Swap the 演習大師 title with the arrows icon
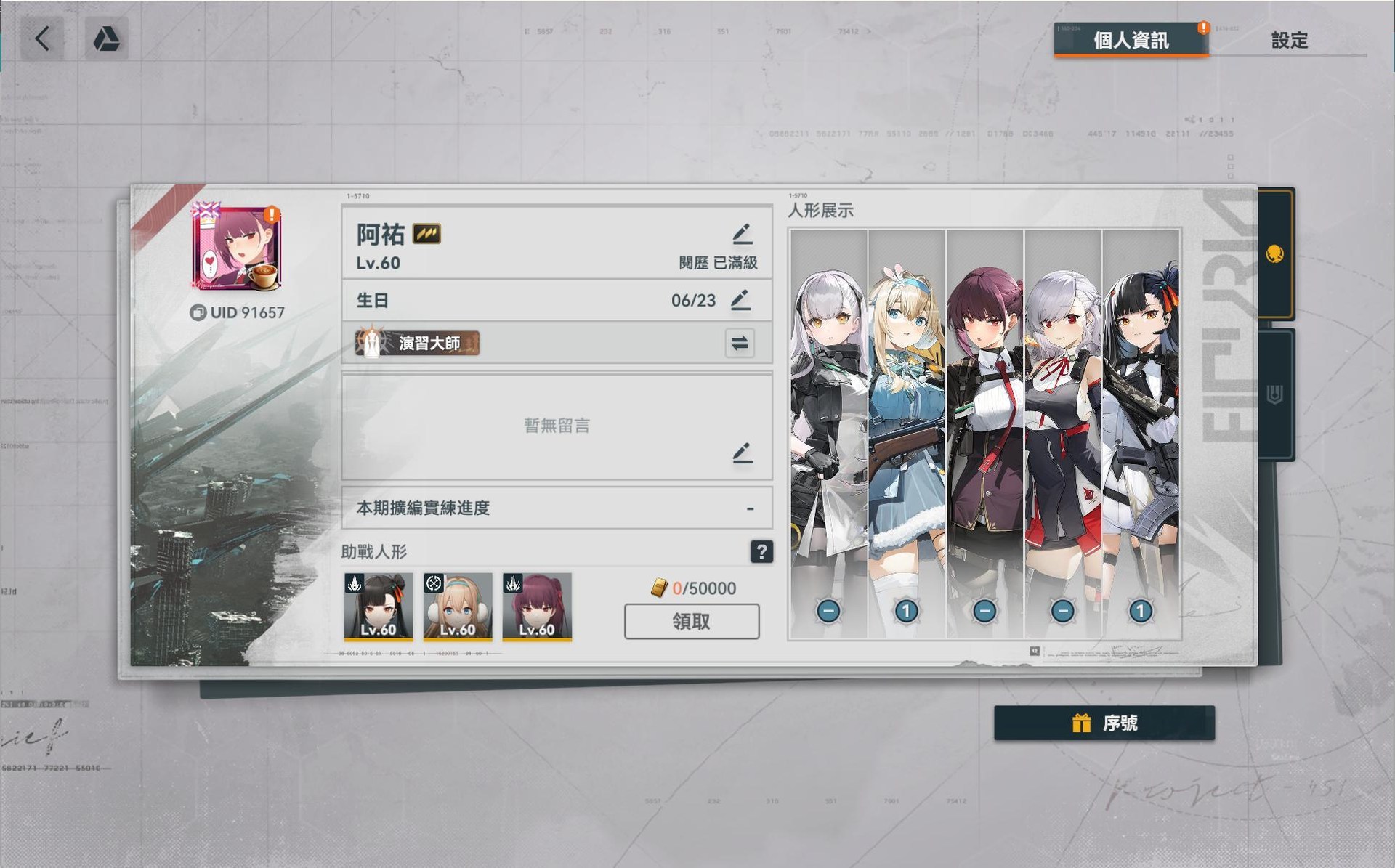Image resolution: width=1395 pixels, height=868 pixels. 740,343
